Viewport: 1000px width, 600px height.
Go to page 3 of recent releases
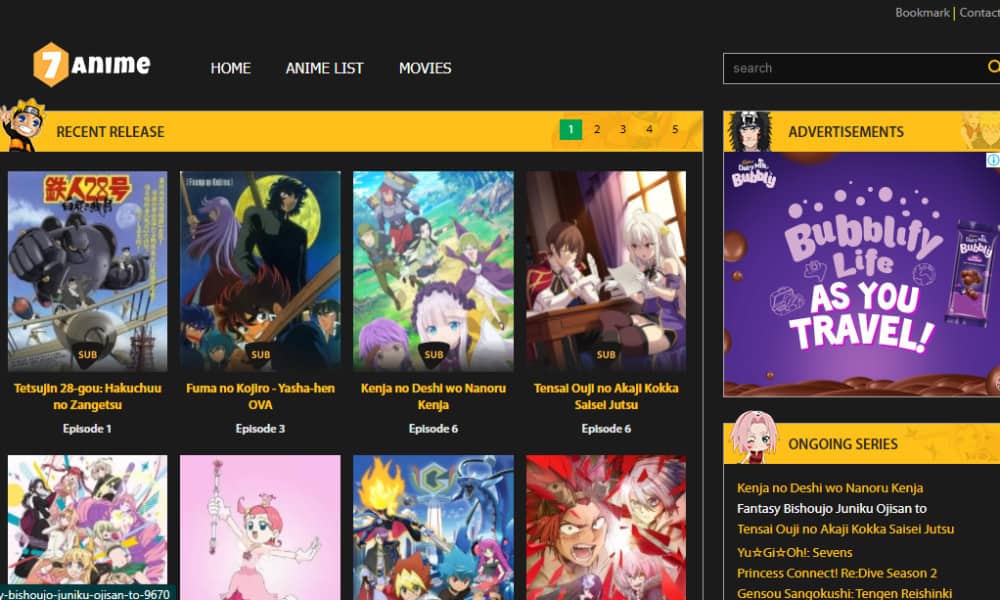[x=623, y=129]
